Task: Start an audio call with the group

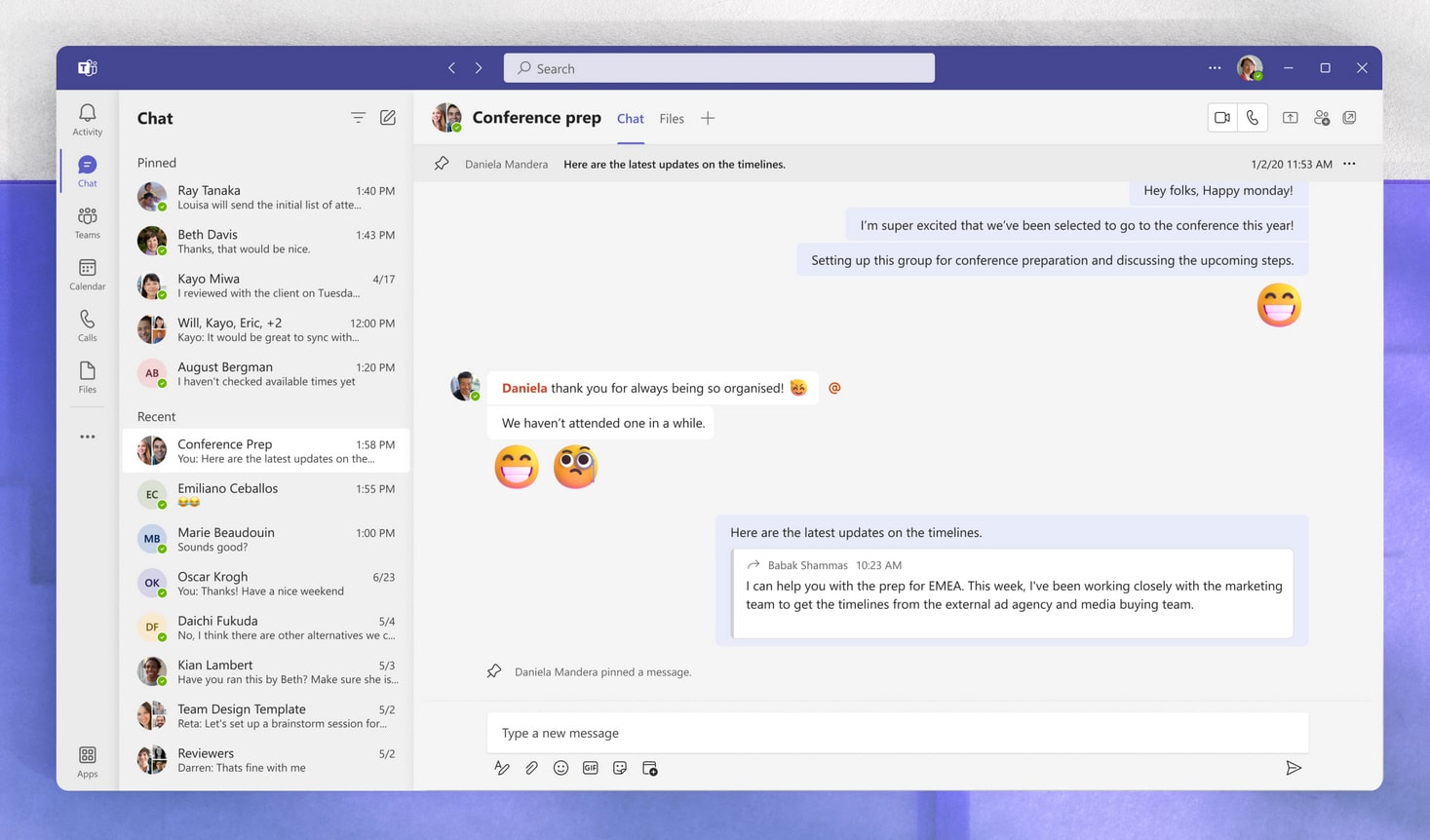Action: pos(1253,118)
